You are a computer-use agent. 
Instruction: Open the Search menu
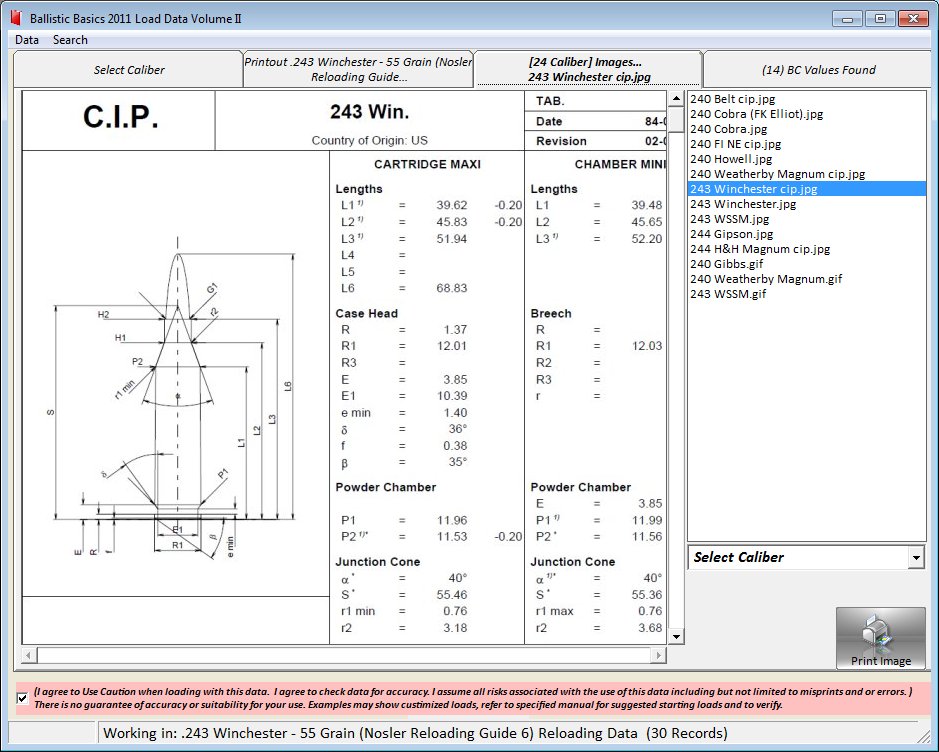(x=70, y=40)
